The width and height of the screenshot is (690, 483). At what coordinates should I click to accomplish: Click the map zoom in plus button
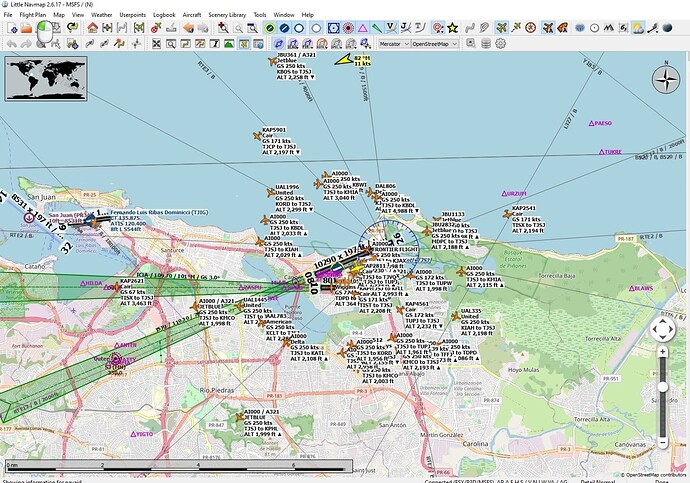[662, 352]
